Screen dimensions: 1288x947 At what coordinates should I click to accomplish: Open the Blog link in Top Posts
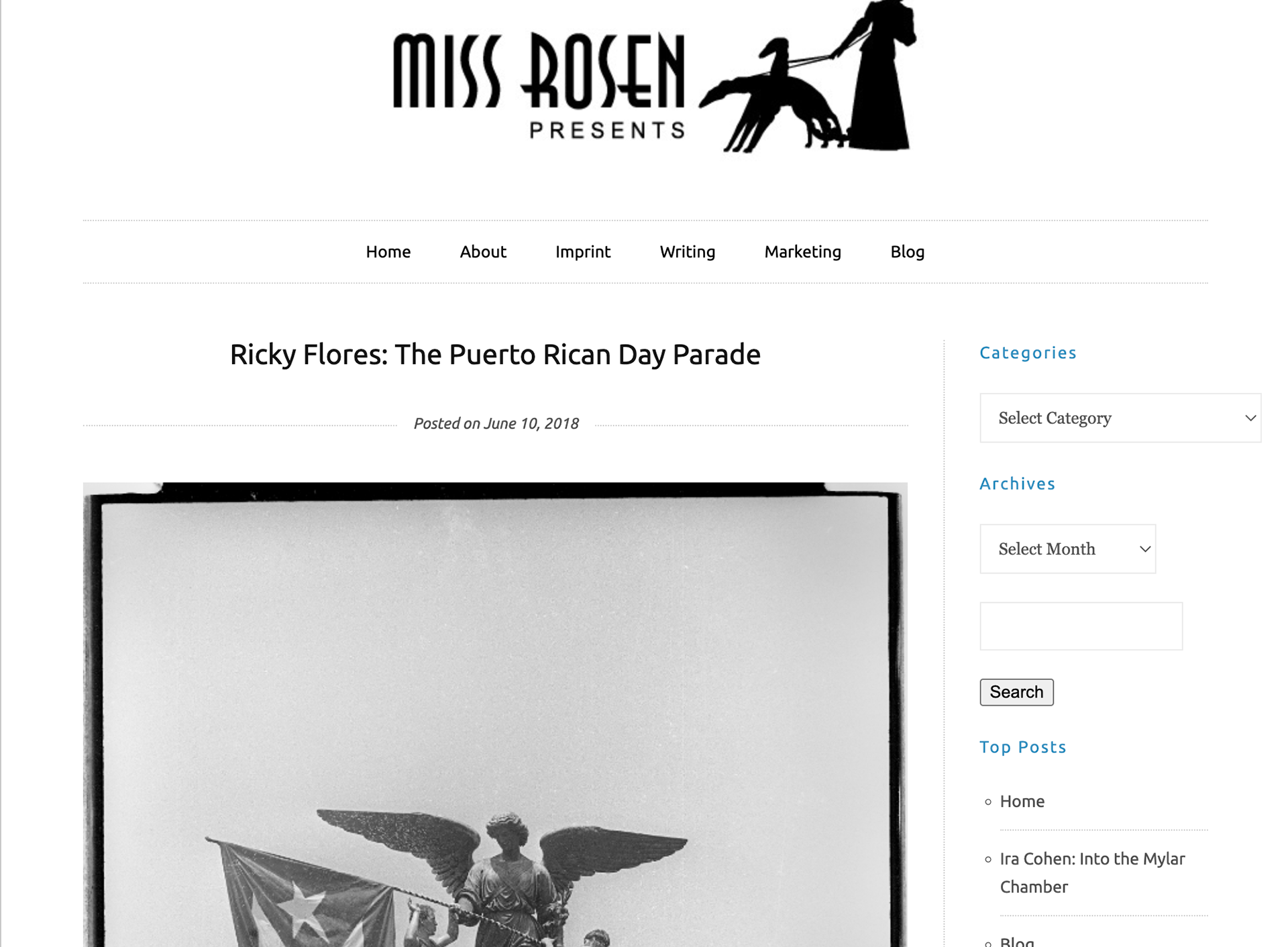pos(1017,940)
